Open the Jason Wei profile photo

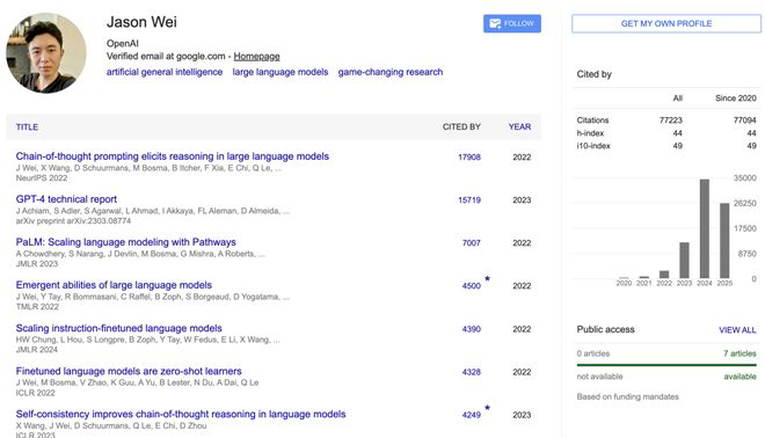click(x=46, y=53)
